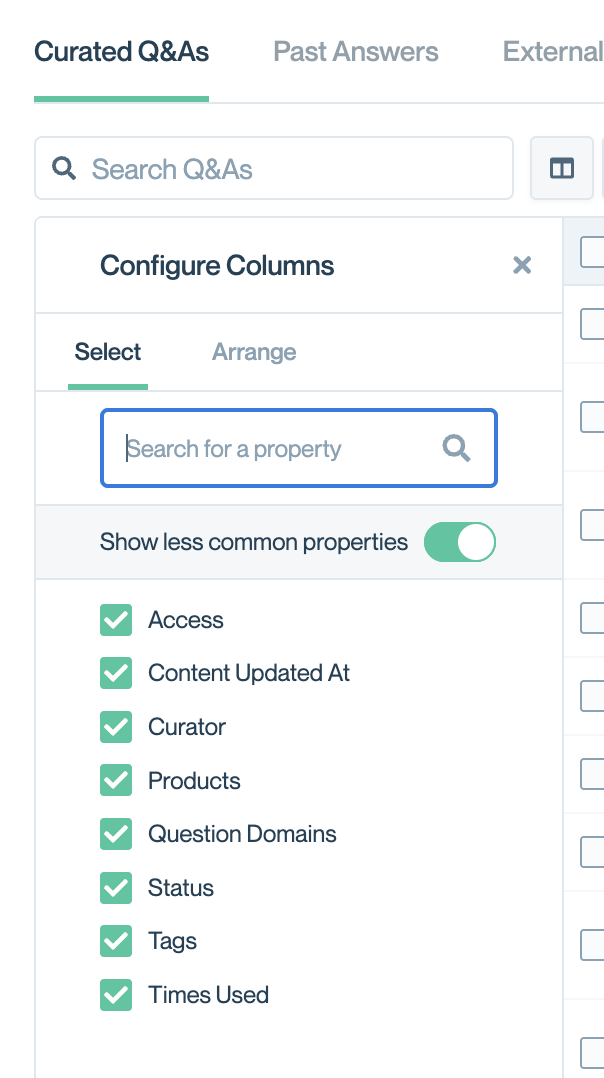Open the Past Answers tab
604x1078 pixels.
pos(356,52)
